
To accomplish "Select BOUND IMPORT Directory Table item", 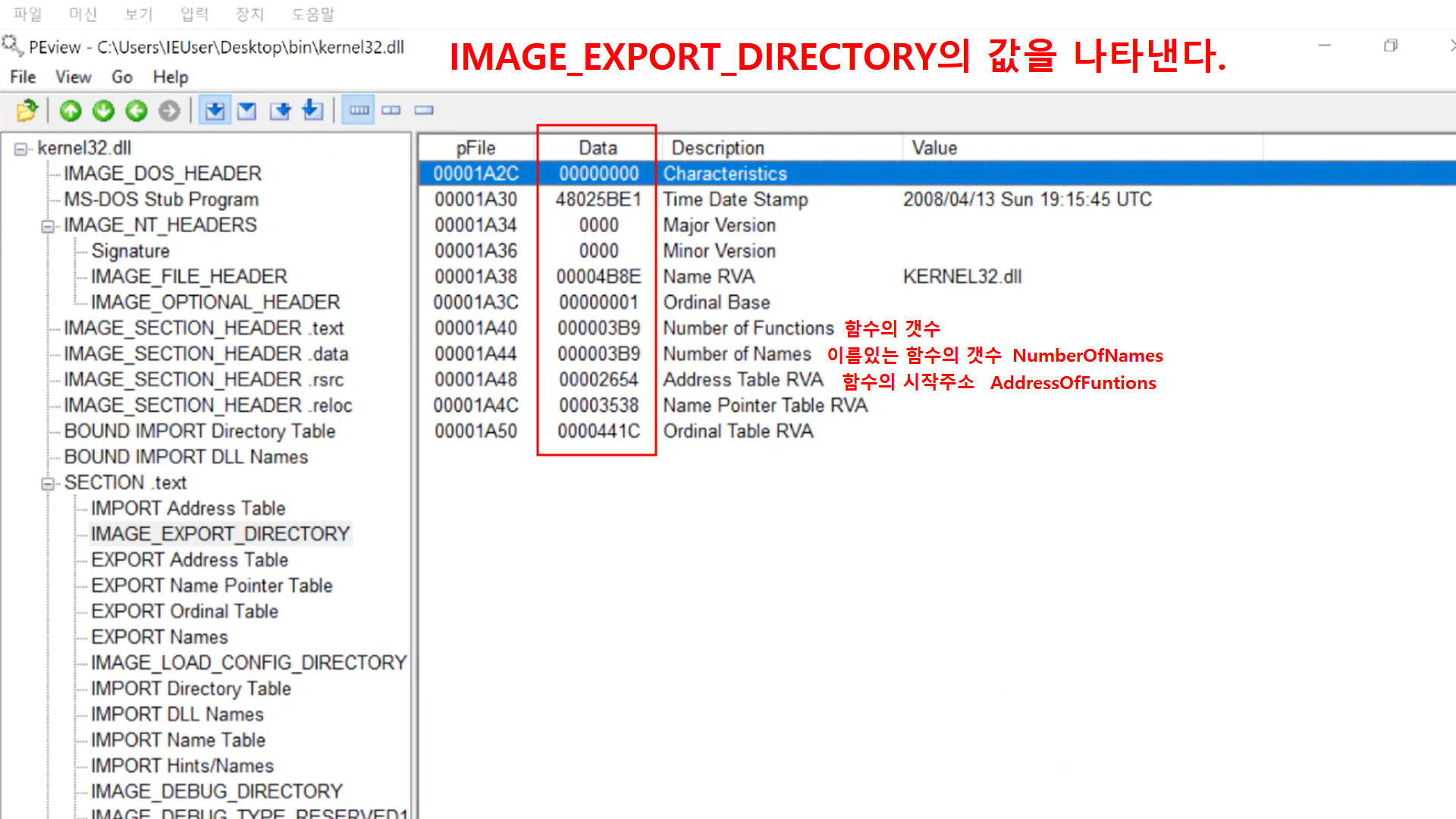I will [x=200, y=431].
